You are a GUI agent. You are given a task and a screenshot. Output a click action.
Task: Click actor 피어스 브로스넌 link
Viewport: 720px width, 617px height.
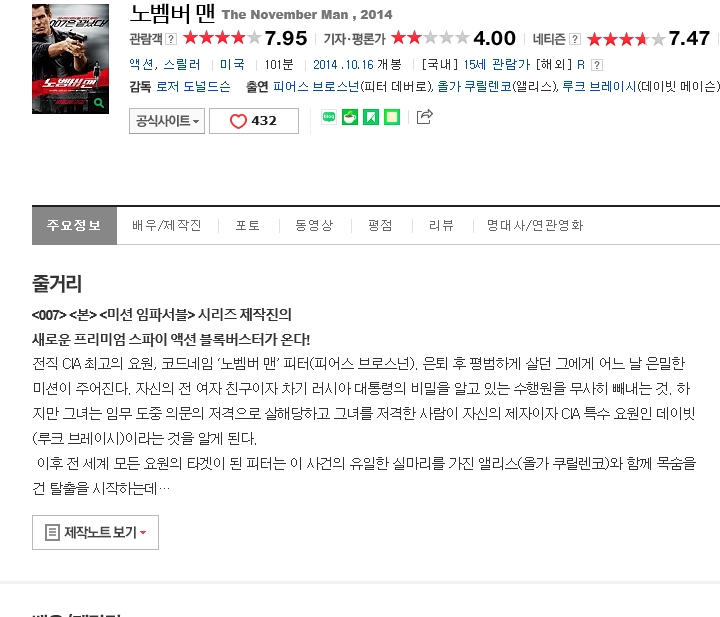pos(316,86)
